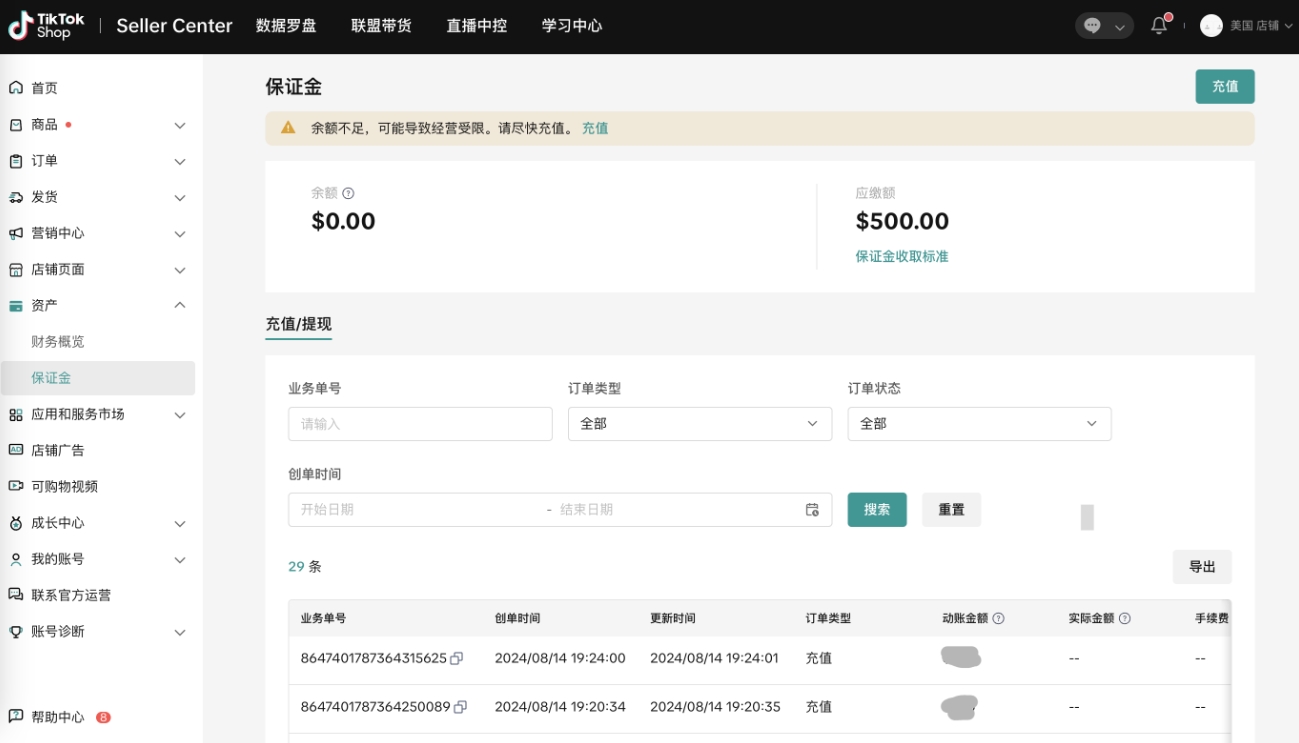Copy order number 8647401787364250089
The height and width of the screenshot is (743, 1299).
[461, 707]
